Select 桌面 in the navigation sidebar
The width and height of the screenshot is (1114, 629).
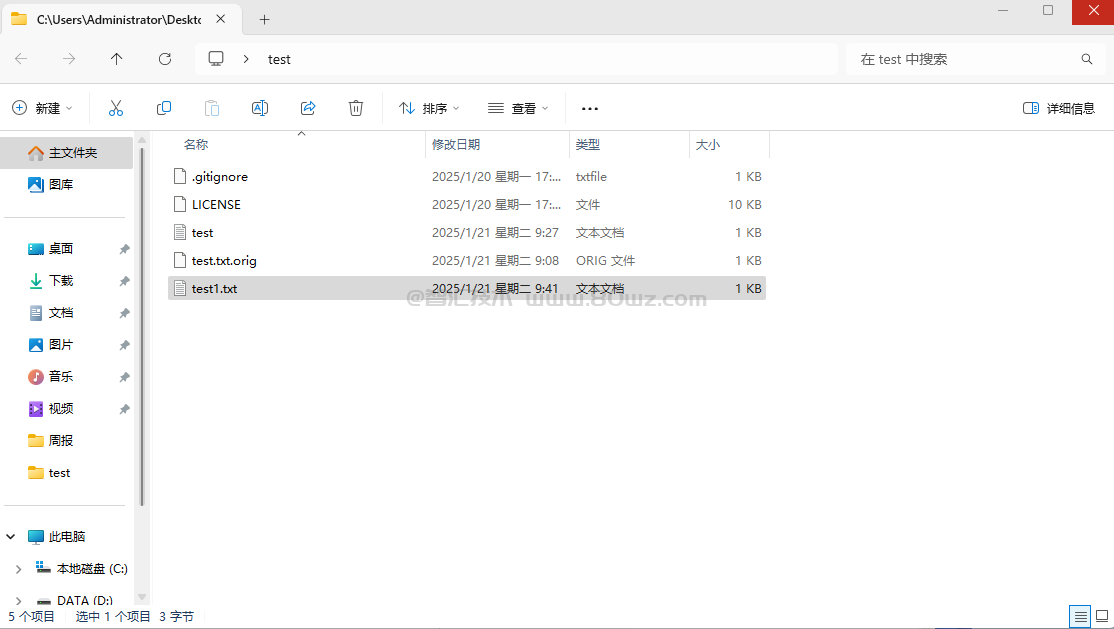(61, 249)
